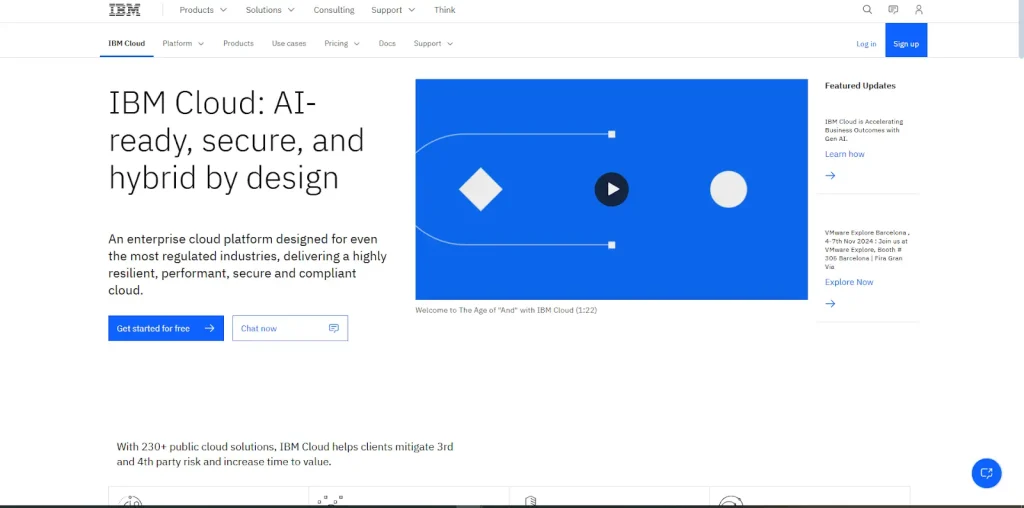Screen dimensions: 1024x508
Task: Expand the Platform dropdown
Action: pos(183,44)
